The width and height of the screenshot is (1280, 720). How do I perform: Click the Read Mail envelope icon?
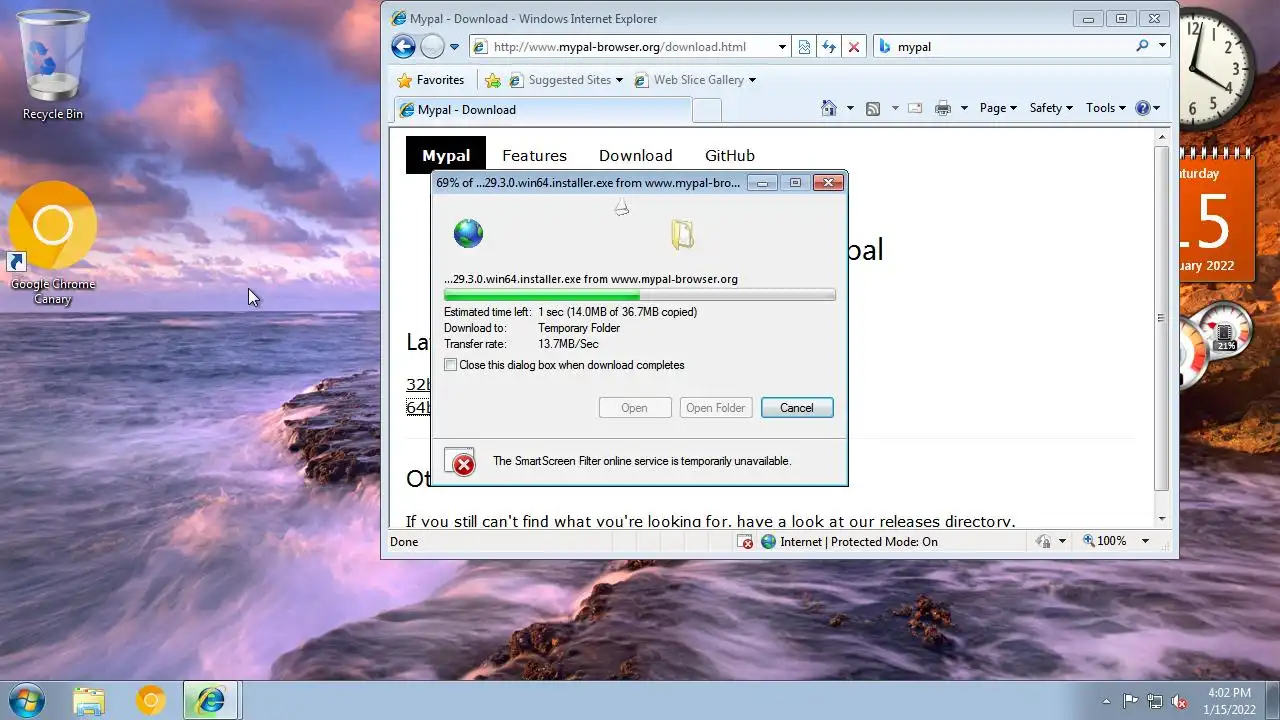[x=914, y=108]
